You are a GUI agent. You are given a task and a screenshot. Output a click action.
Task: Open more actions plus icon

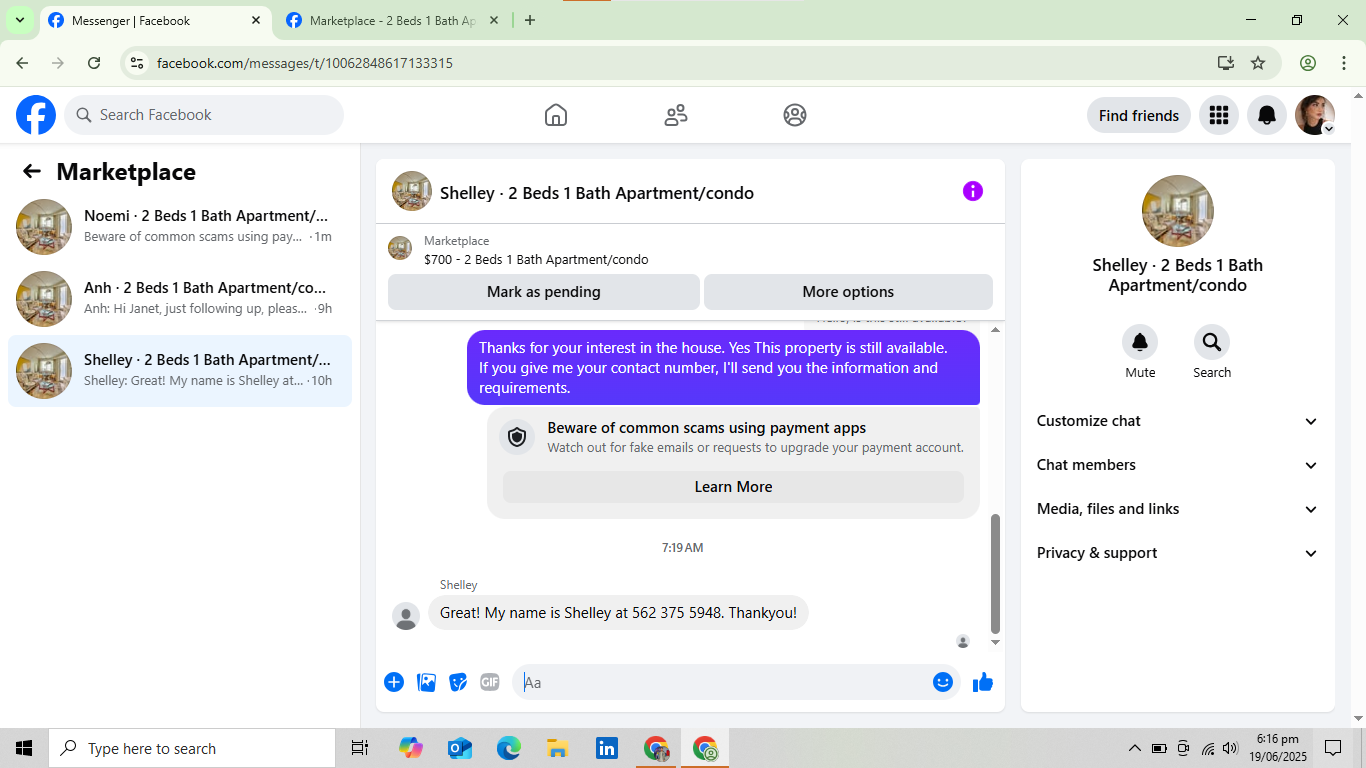click(x=394, y=682)
